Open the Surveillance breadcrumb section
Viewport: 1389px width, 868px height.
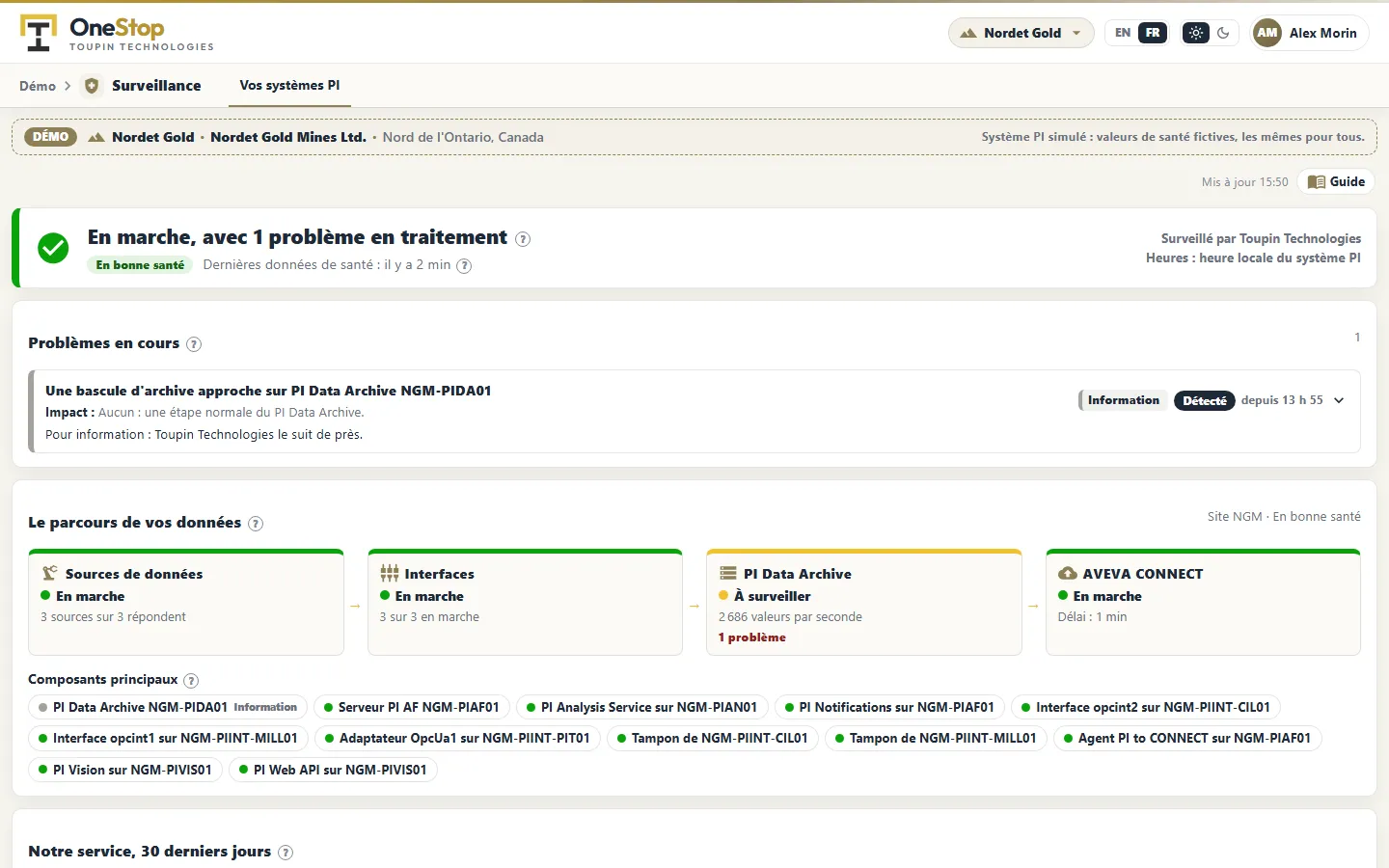pos(156,86)
